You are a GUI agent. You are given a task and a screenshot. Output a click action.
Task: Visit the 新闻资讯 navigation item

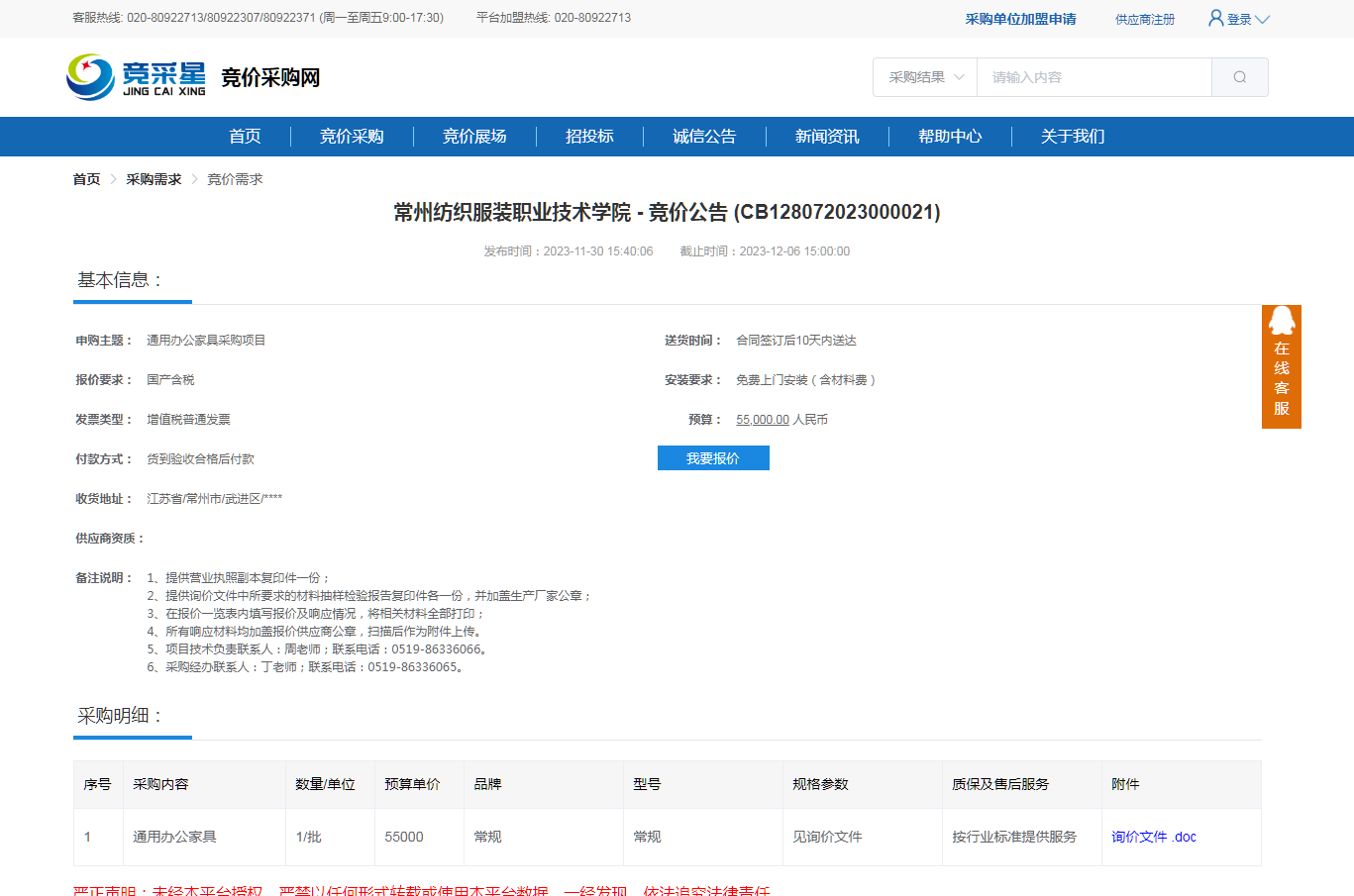827,137
